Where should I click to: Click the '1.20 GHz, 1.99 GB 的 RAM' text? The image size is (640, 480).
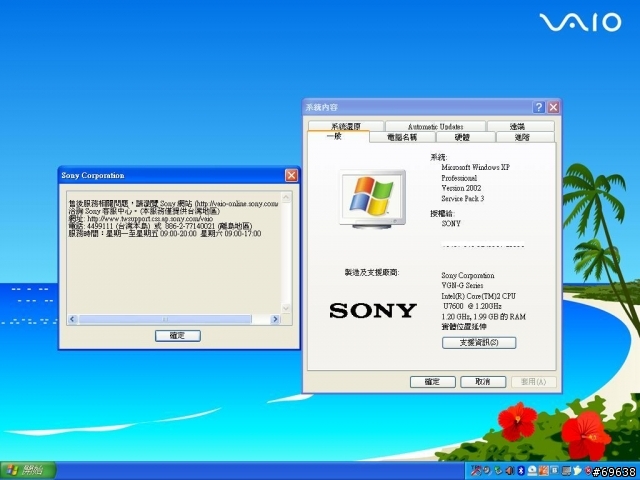coord(484,316)
